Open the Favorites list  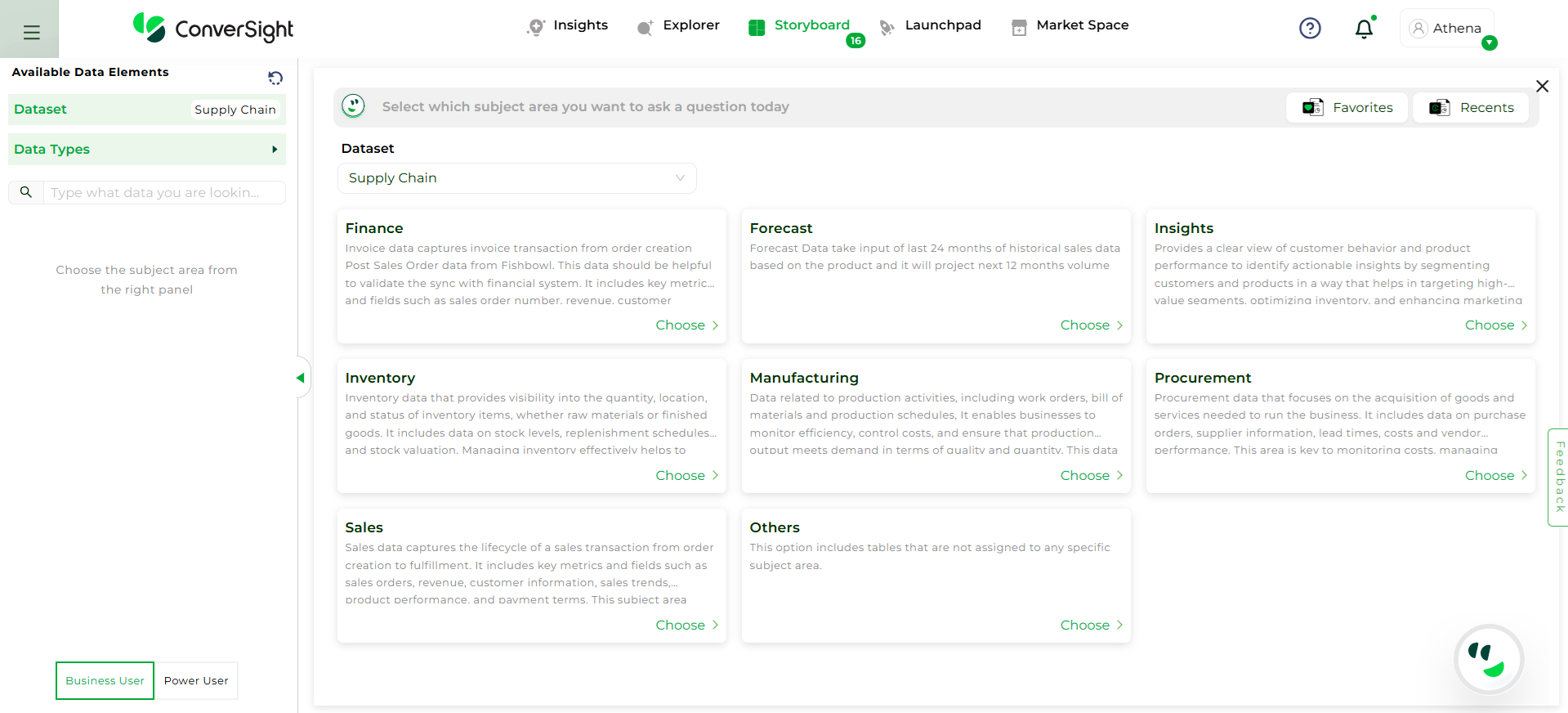point(1347,107)
